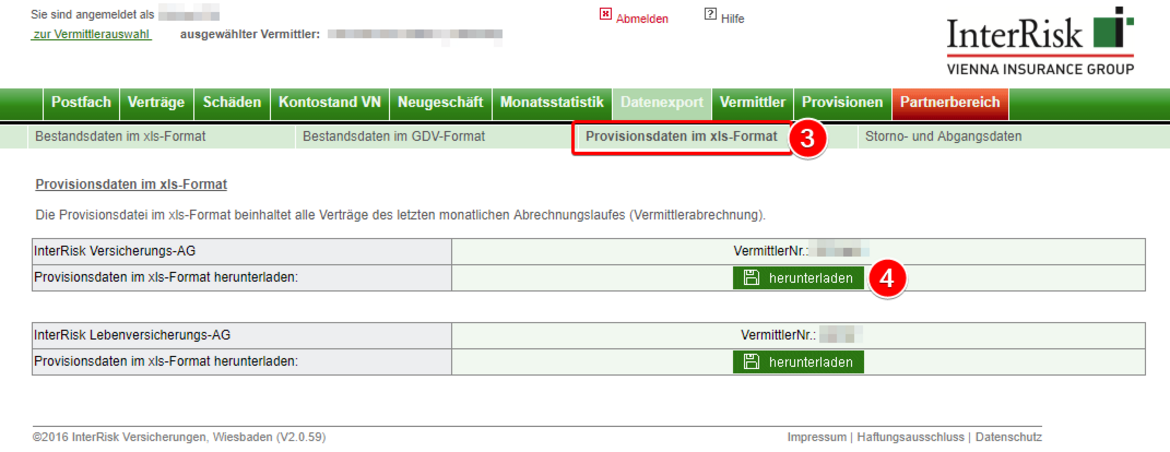The width and height of the screenshot is (1170, 452).
Task: Select the Kontostand VN menu tab
Action: (330, 103)
